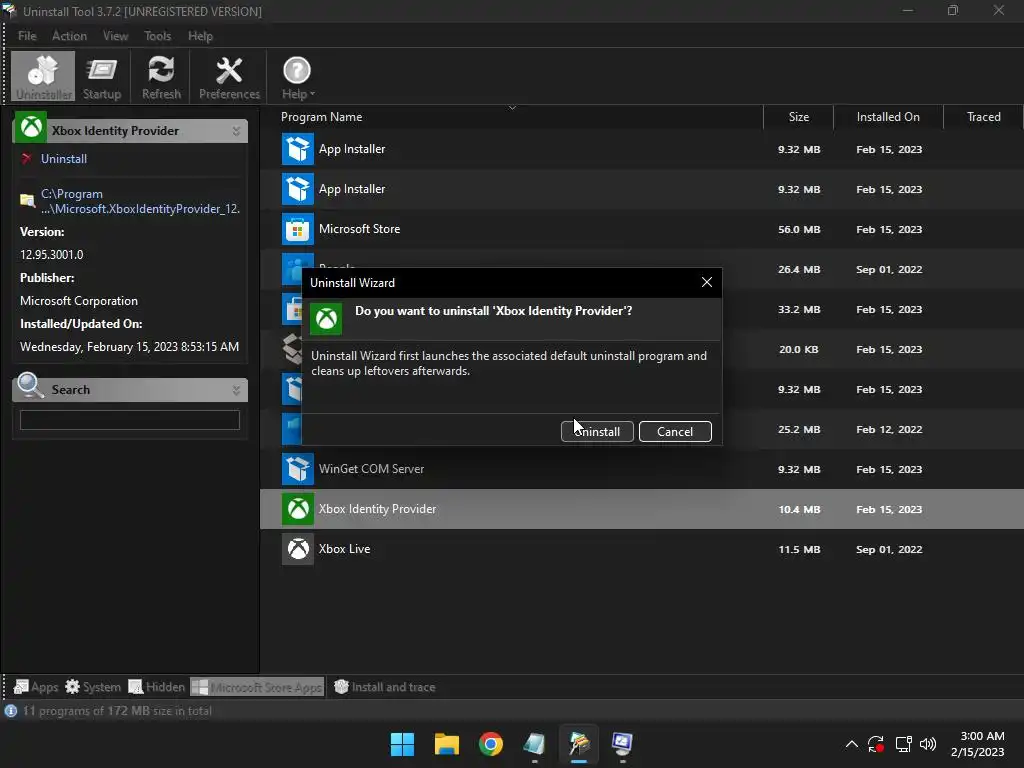1024x768 pixels.
Task: Sort by Traced column header
Action: (983, 117)
